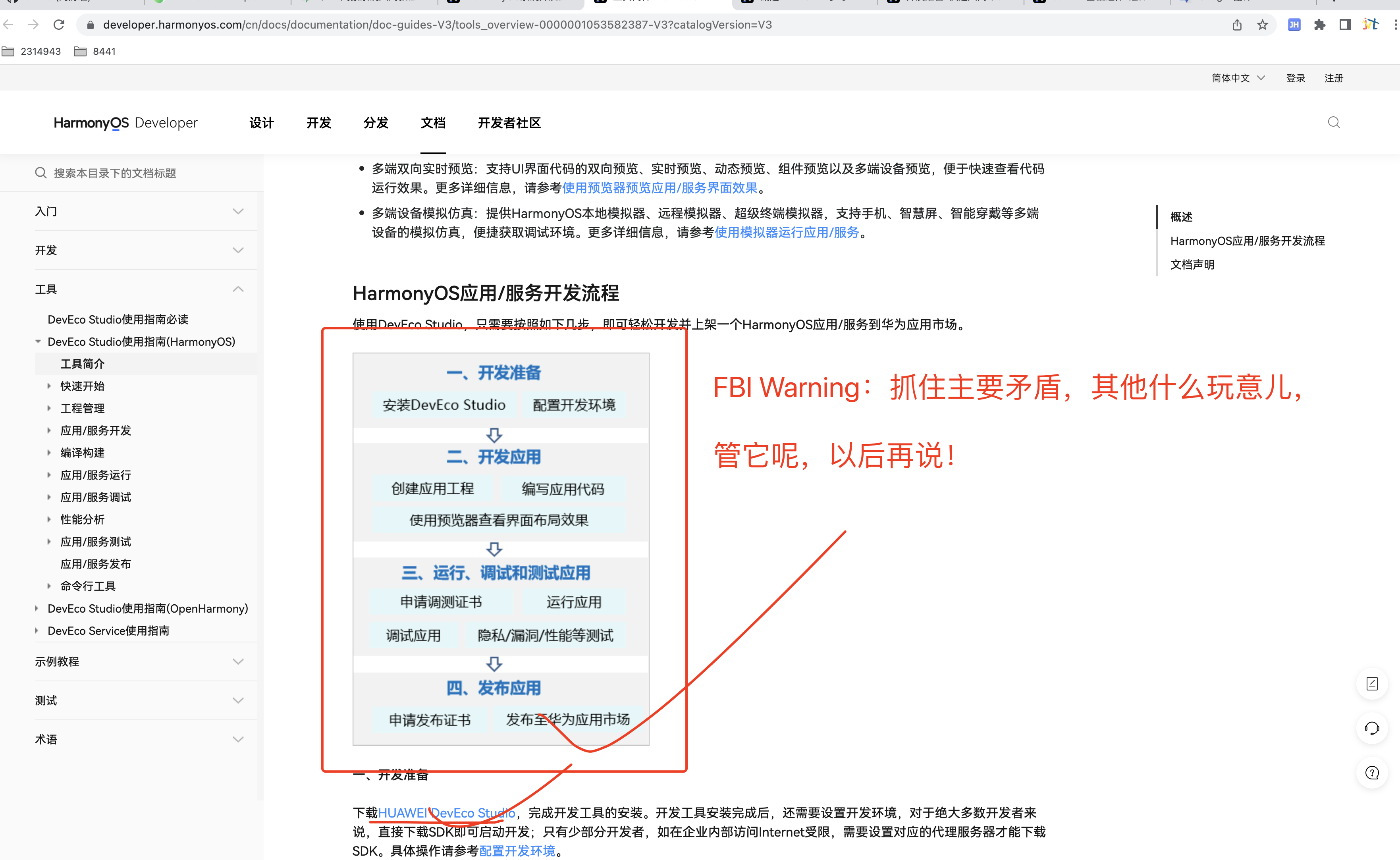This screenshot has width=1400, height=860.
Task: Select 应用/服务测试 in the sidebar tree
Action: point(96,542)
